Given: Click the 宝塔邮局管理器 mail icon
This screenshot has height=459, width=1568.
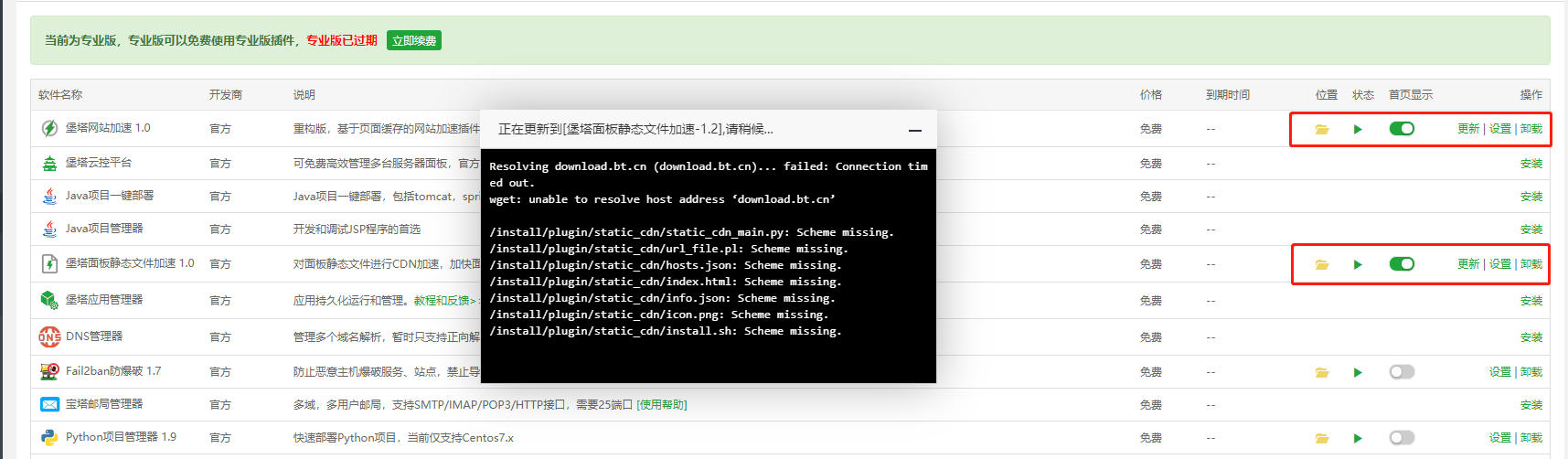Looking at the screenshot, I should (49, 404).
